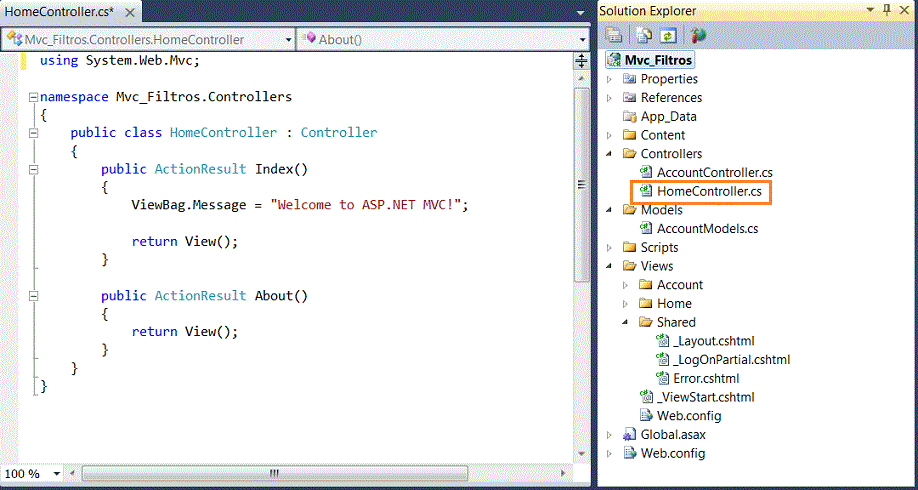Viewport: 918px width, 490px height.
Task: Select the Controllers folder label
Action: tap(672, 153)
